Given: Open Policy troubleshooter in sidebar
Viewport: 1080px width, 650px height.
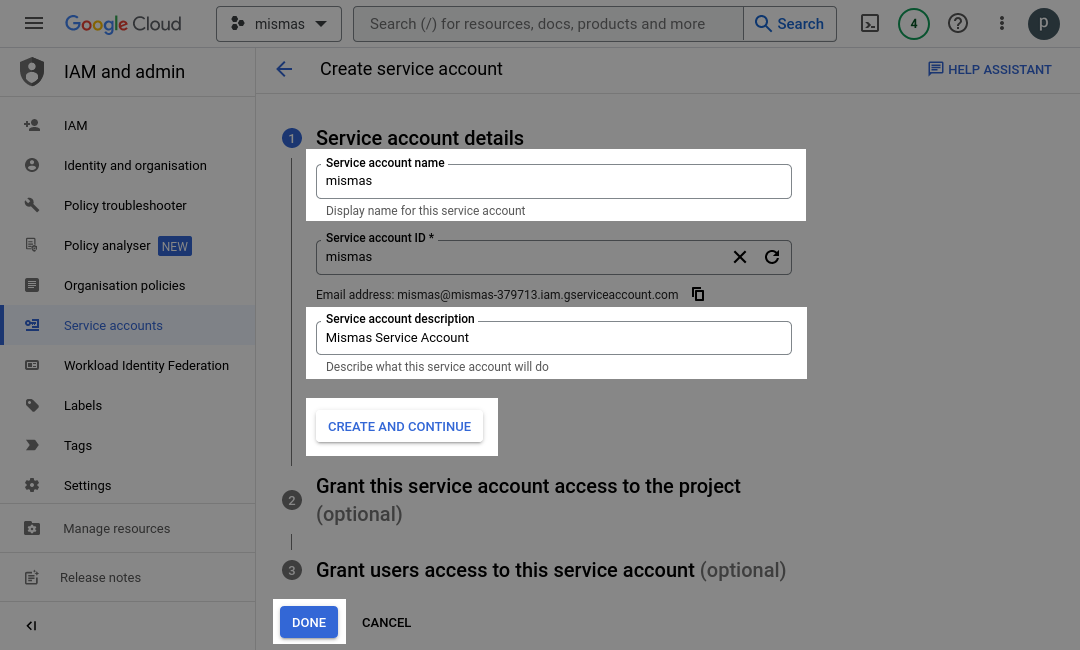Looking at the screenshot, I should click(127, 205).
